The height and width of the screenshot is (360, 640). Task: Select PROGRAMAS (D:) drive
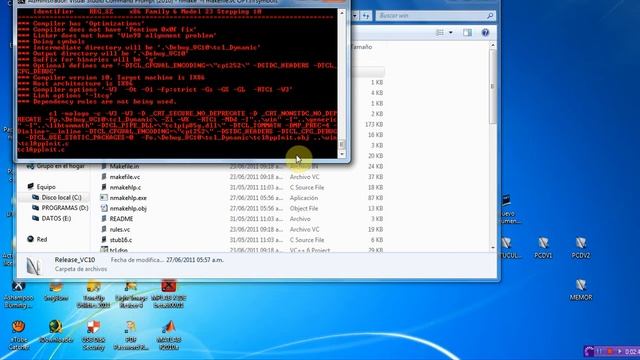point(60,208)
